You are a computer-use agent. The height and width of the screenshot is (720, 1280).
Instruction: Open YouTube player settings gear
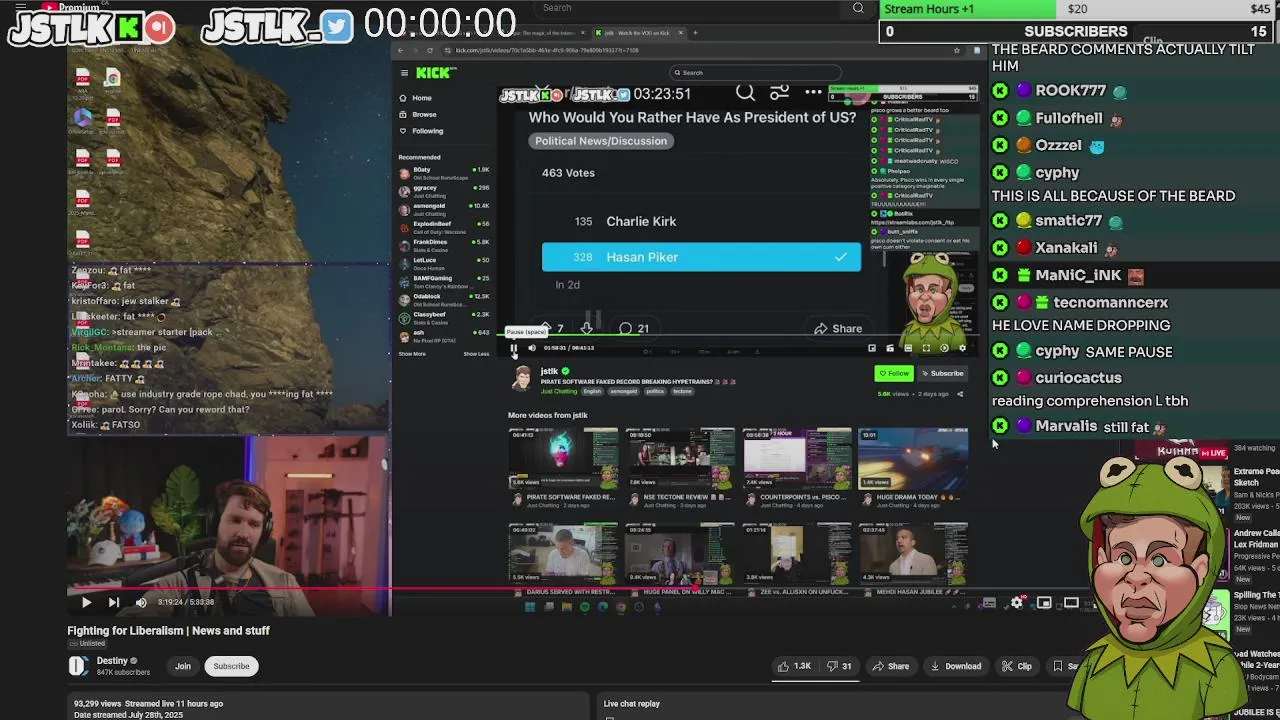click(1017, 603)
